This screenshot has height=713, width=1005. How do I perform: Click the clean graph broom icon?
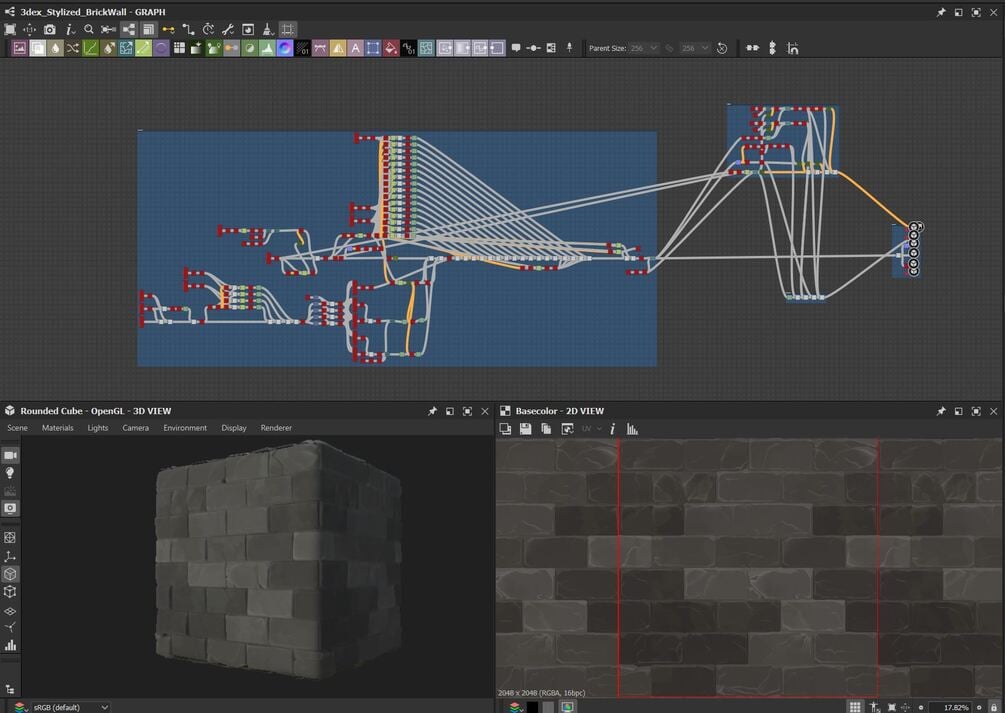point(268,29)
